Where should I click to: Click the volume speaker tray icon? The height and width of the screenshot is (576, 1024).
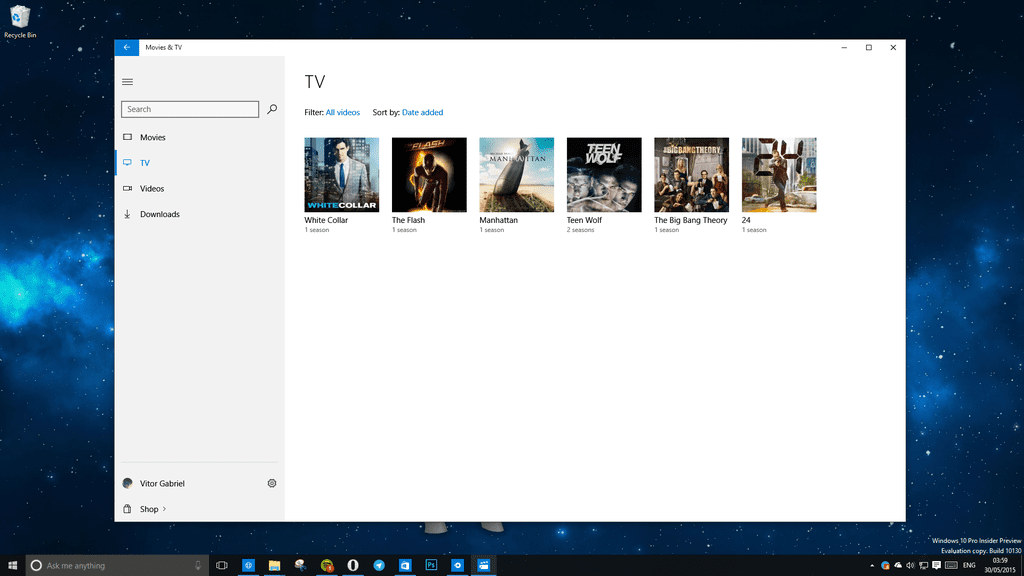coord(910,566)
